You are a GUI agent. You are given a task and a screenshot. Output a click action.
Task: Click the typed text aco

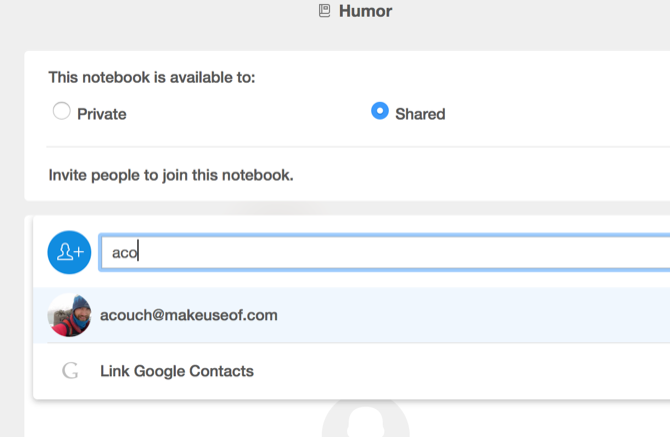[x=124, y=253]
